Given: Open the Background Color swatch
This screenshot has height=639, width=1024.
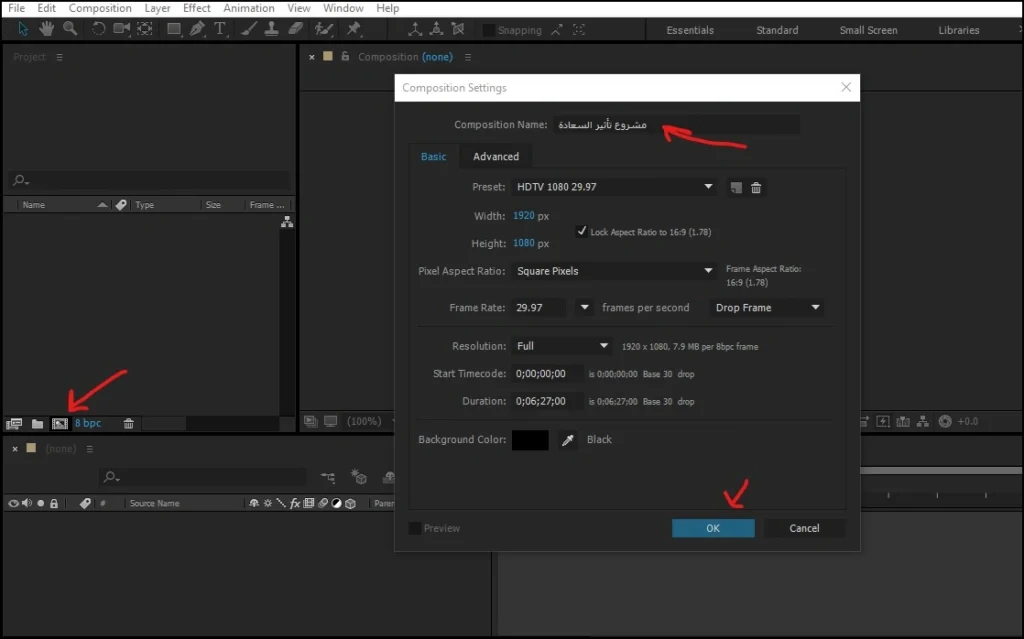Looking at the screenshot, I should click(530, 440).
